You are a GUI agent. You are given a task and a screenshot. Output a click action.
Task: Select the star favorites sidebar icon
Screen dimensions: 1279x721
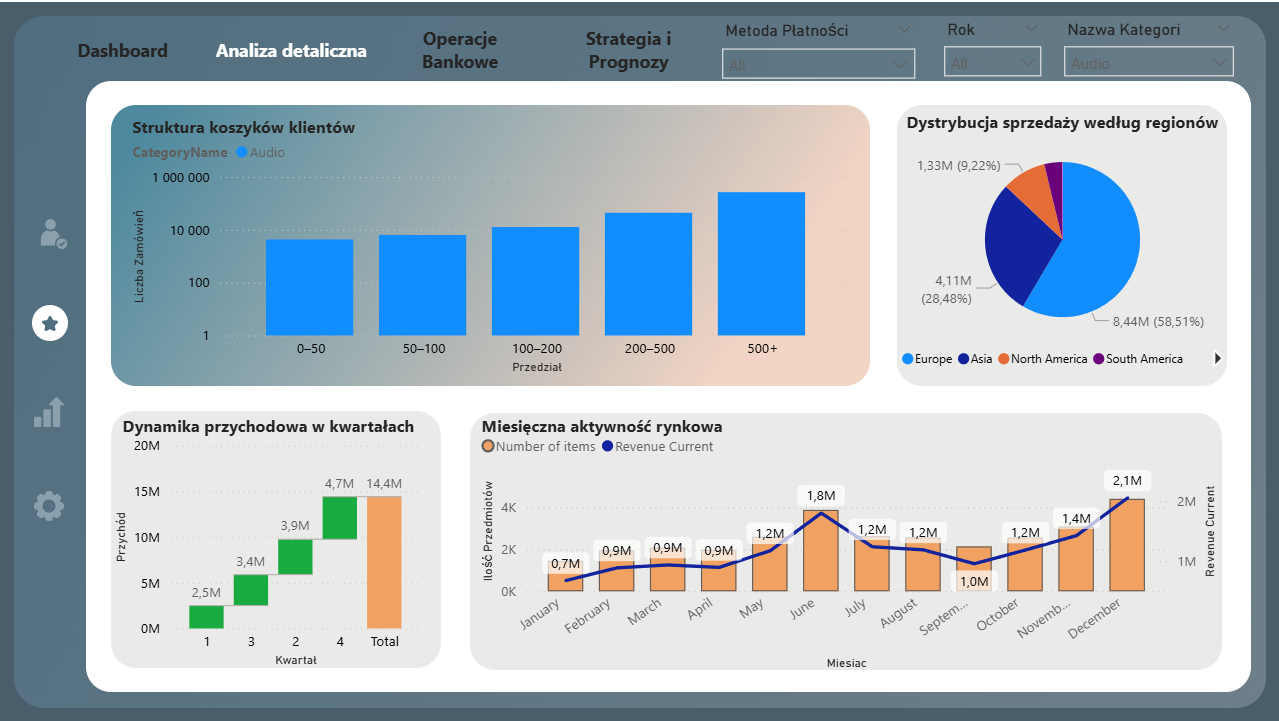click(50, 323)
